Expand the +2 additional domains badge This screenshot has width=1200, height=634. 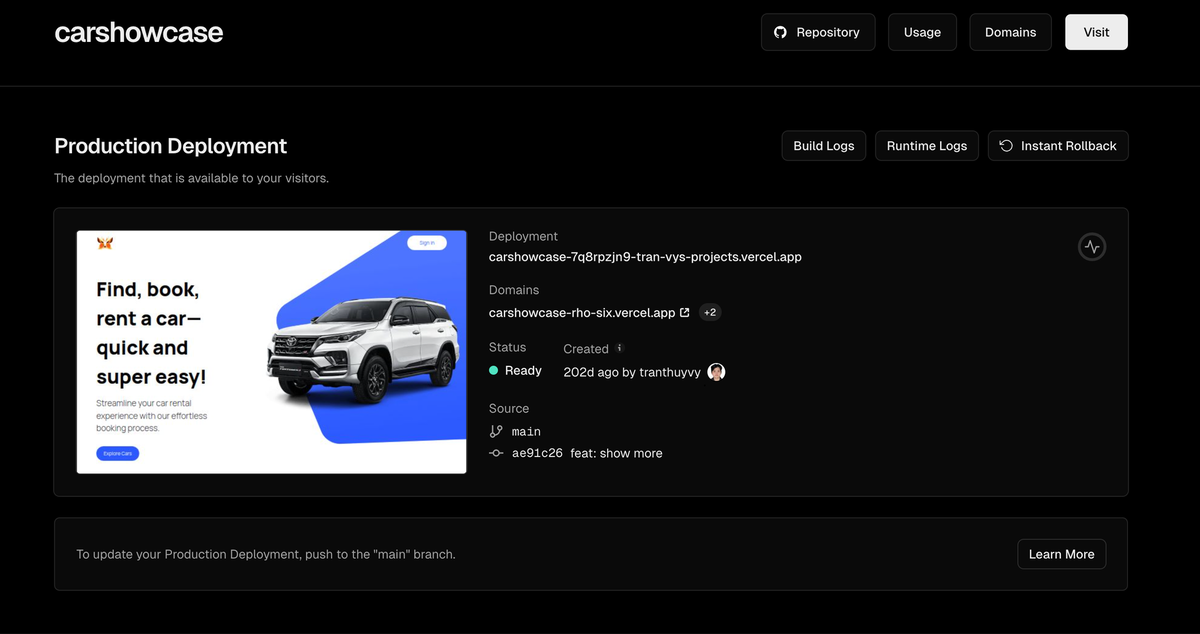[x=710, y=312]
